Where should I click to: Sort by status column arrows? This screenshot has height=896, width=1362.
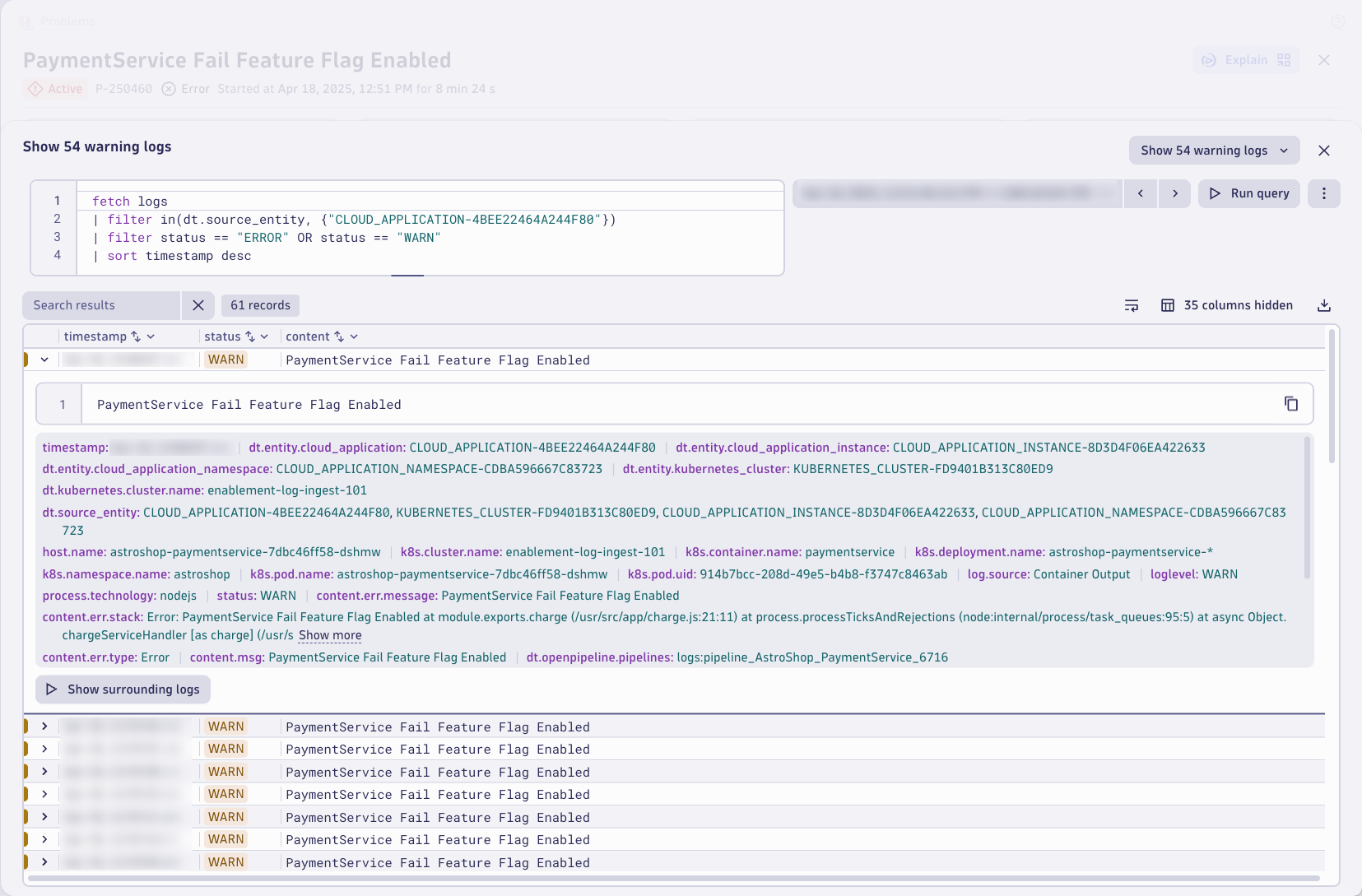coord(250,337)
